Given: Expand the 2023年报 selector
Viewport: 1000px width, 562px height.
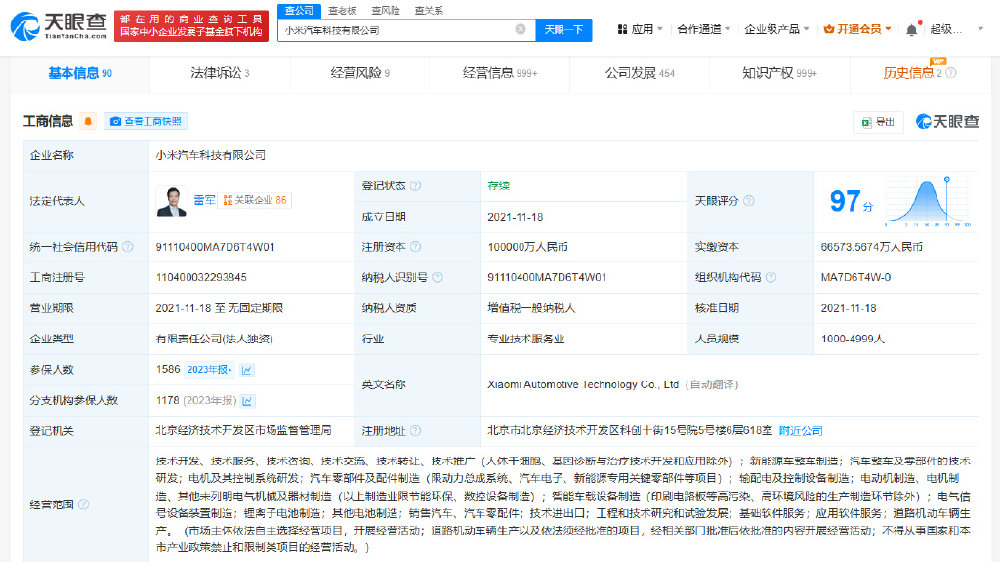Looking at the screenshot, I should click(x=209, y=370).
